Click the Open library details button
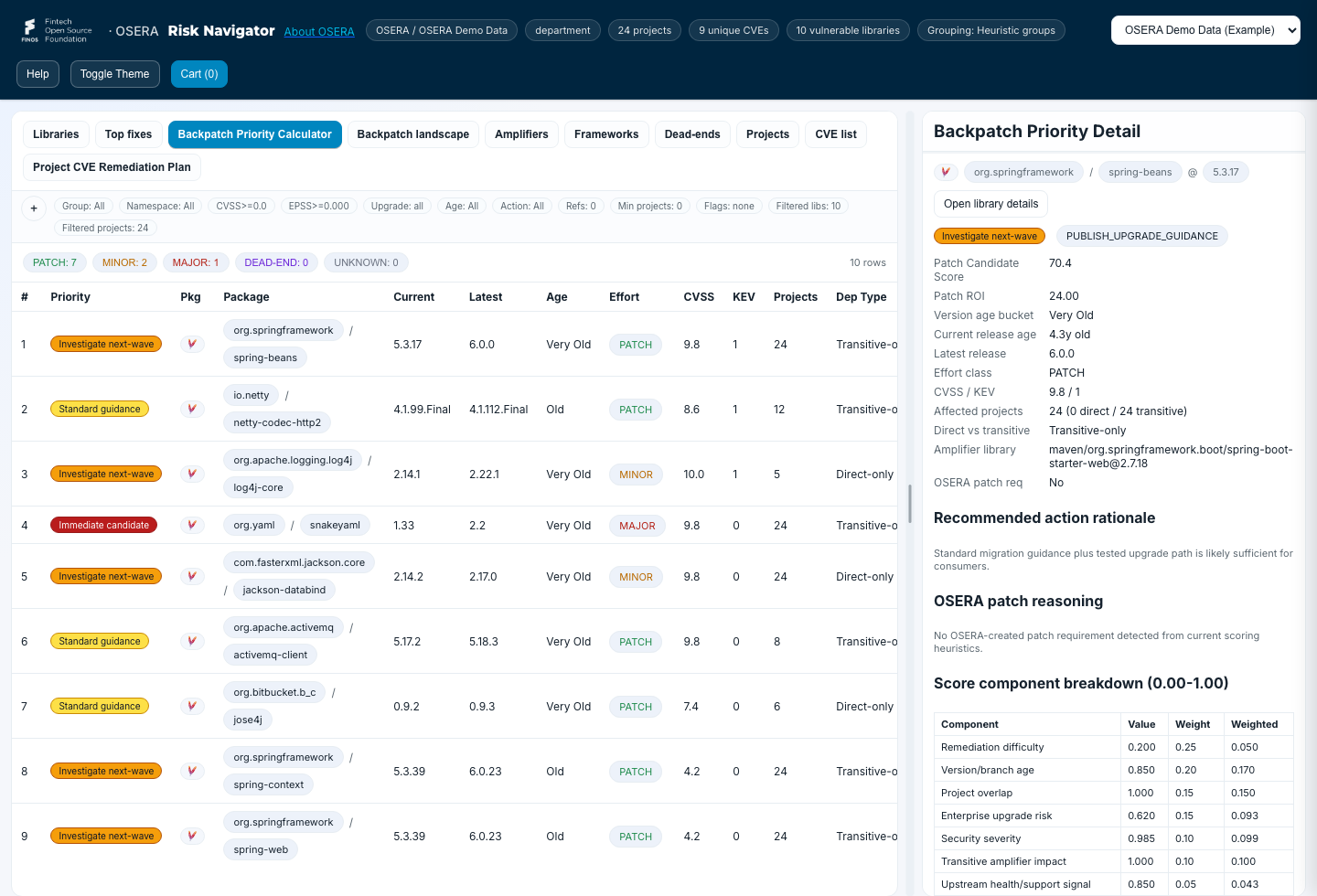The width and height of the screenshot is (1317, 896). (x=991, y=204)
